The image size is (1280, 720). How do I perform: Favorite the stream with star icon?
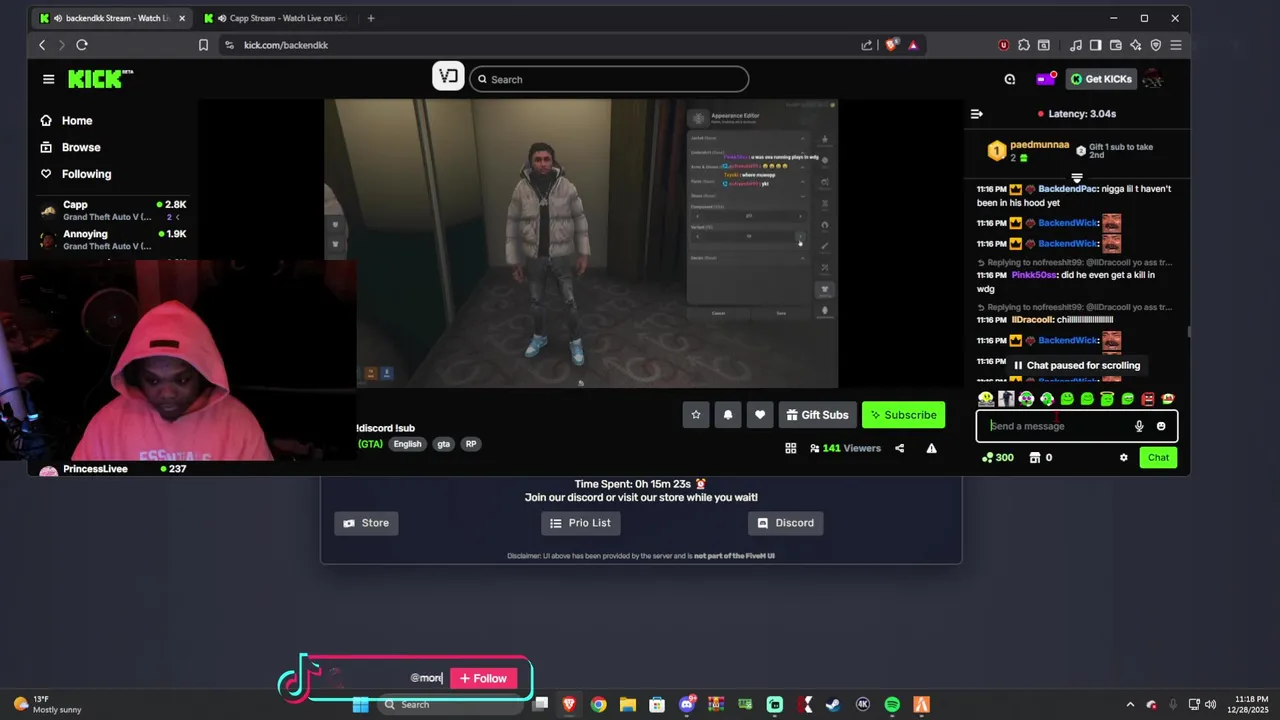coord(696,415)
